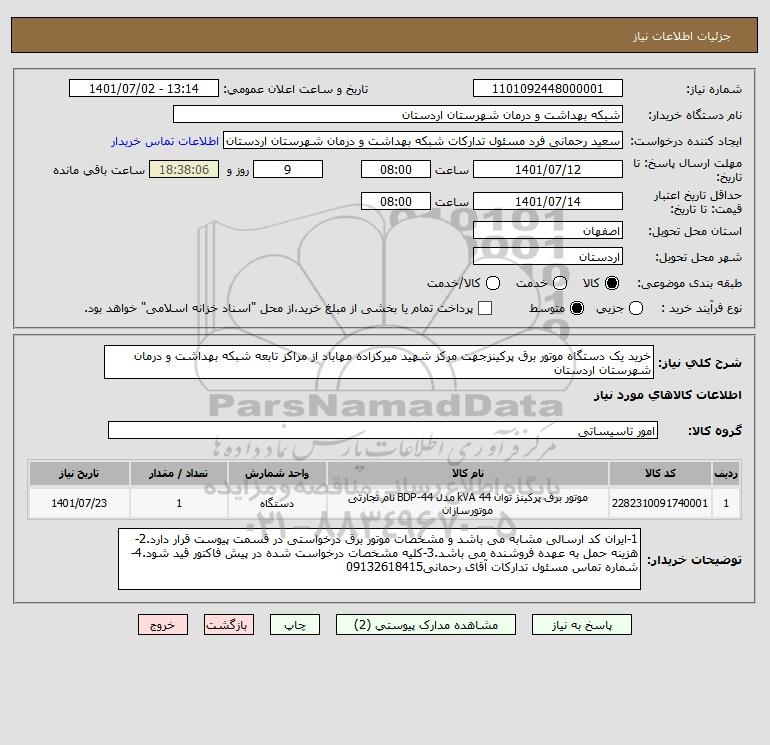Click the need date 1401/07/23 cell

[x=79, y=503]
